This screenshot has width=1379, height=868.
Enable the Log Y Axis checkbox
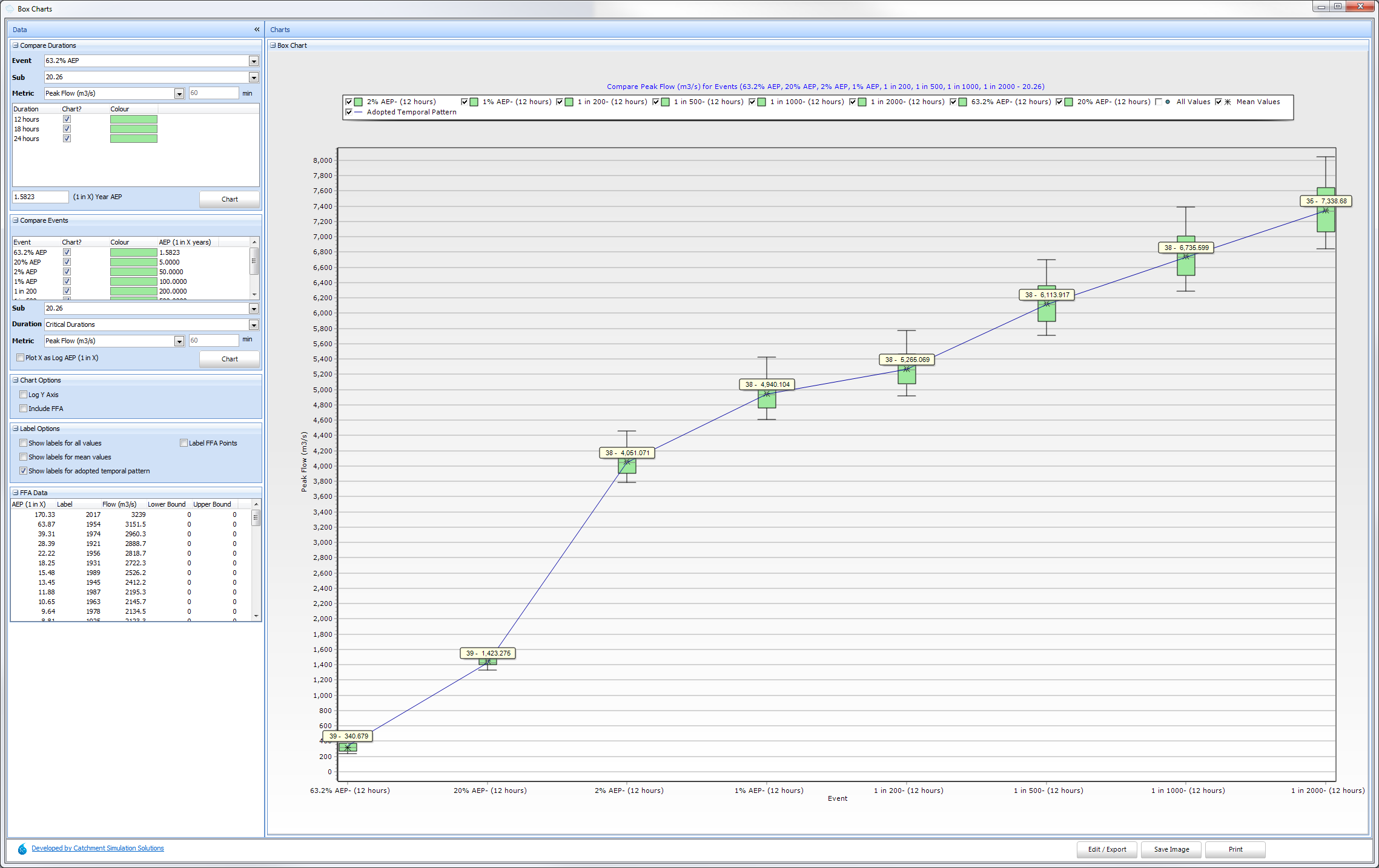[x=24, y=395]
